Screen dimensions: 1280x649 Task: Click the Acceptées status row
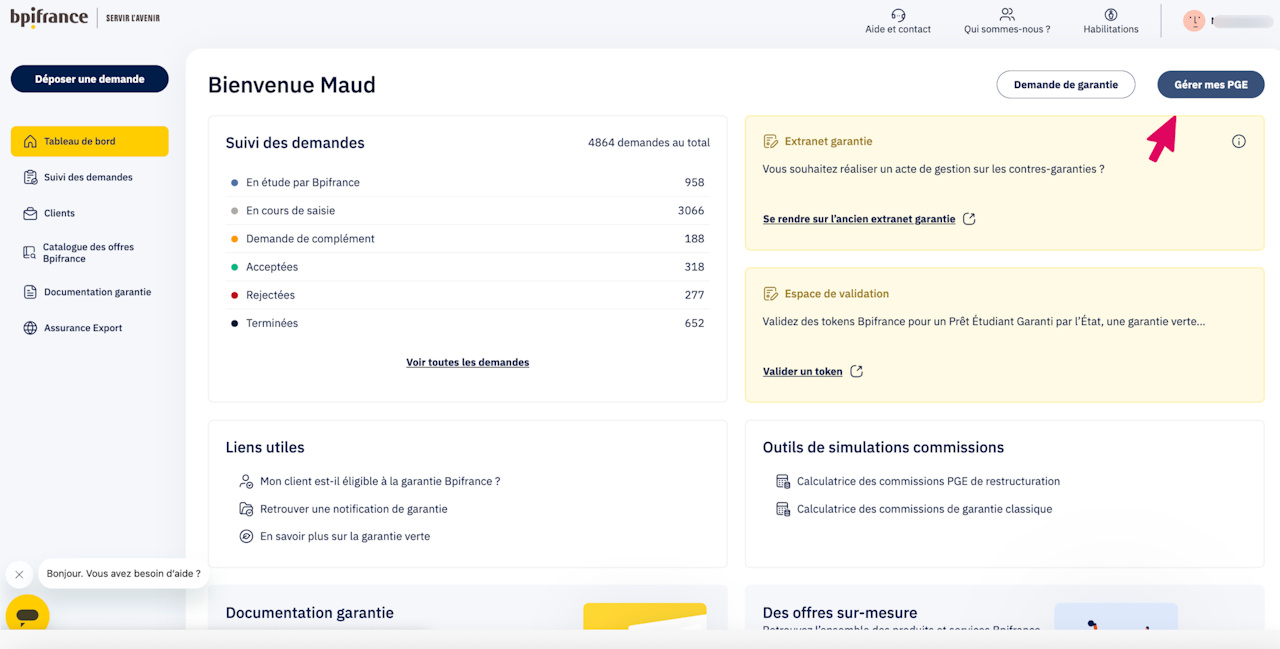click(x=468, y=267)
